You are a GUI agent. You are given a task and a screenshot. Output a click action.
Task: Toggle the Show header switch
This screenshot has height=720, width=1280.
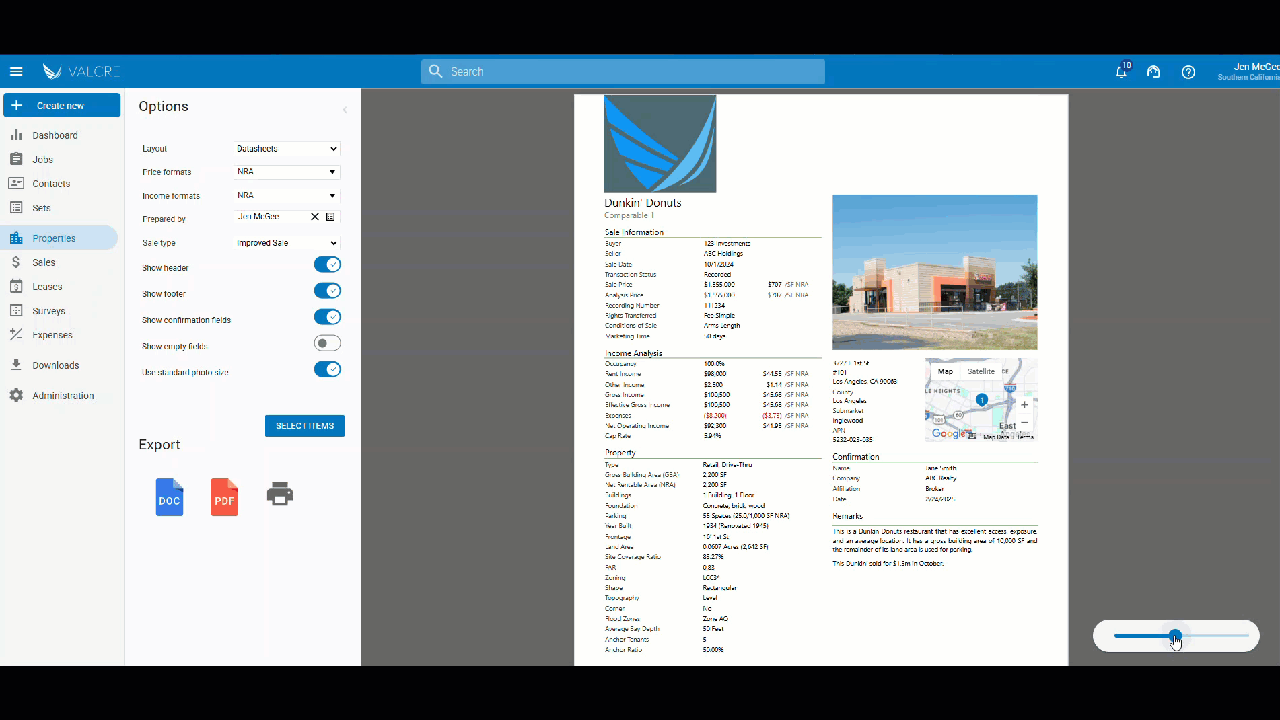point(328,265)
